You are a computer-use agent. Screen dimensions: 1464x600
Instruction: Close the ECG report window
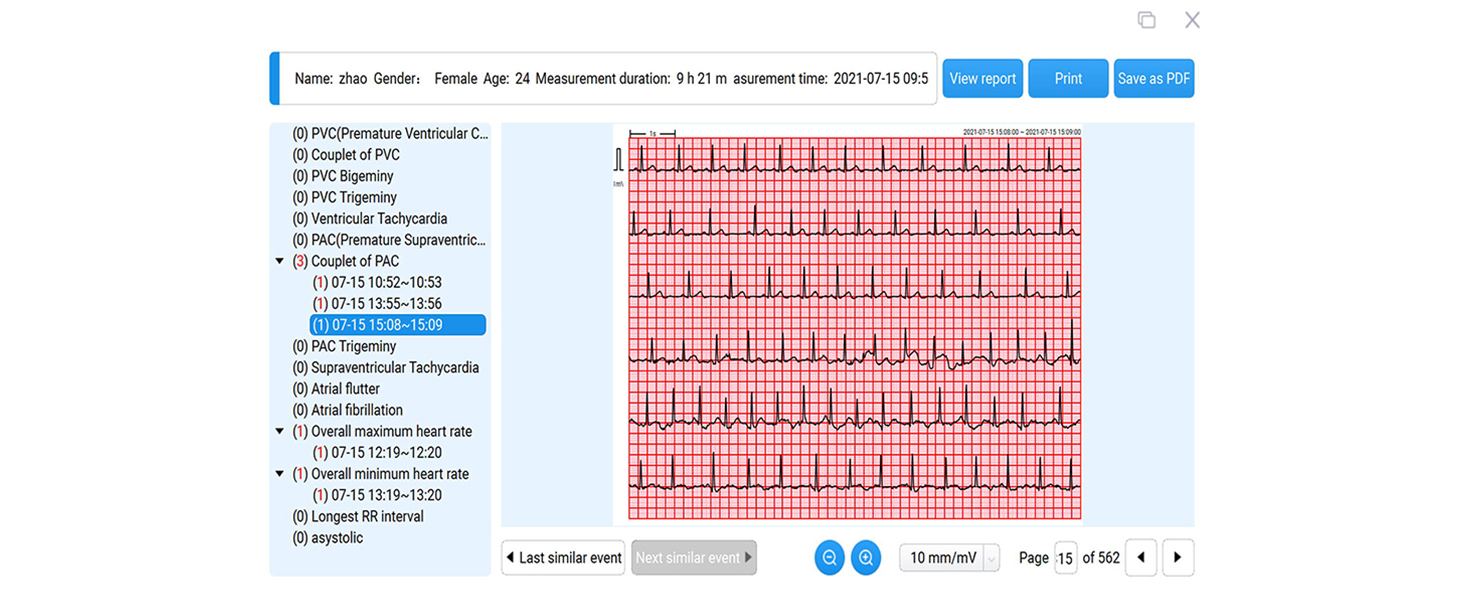coord(1191,20)
